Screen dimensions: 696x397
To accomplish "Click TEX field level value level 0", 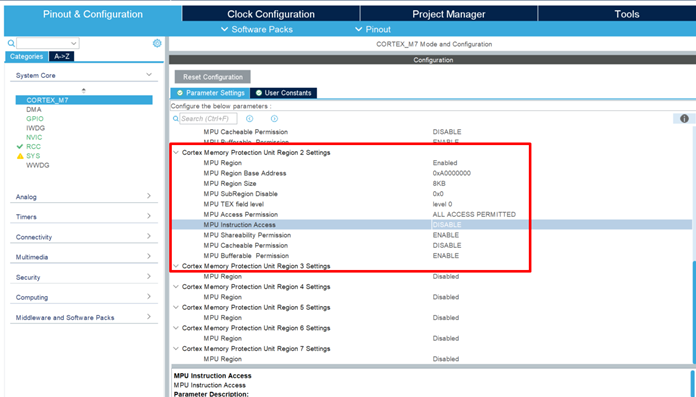I will point(442,204).
